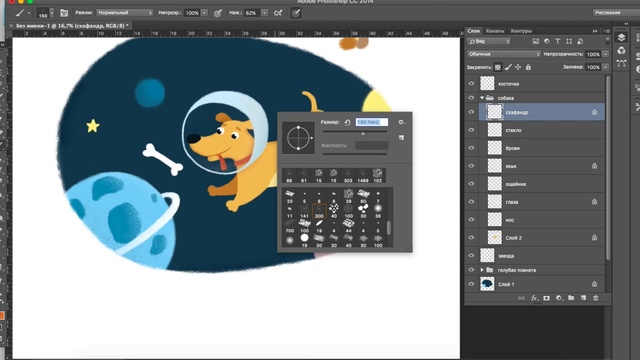Collapse the Layers panel with double arrows
The height and width of the screenshot is (360, 640).
[595, 31]
